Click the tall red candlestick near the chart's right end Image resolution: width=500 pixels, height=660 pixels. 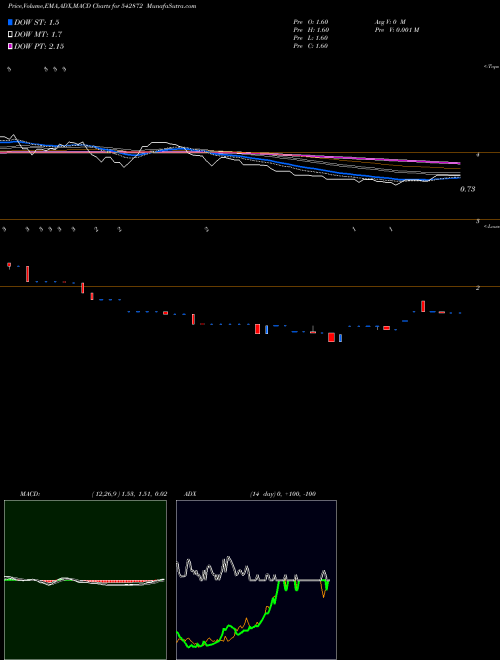pyautogui.click(x=423, y=306)
